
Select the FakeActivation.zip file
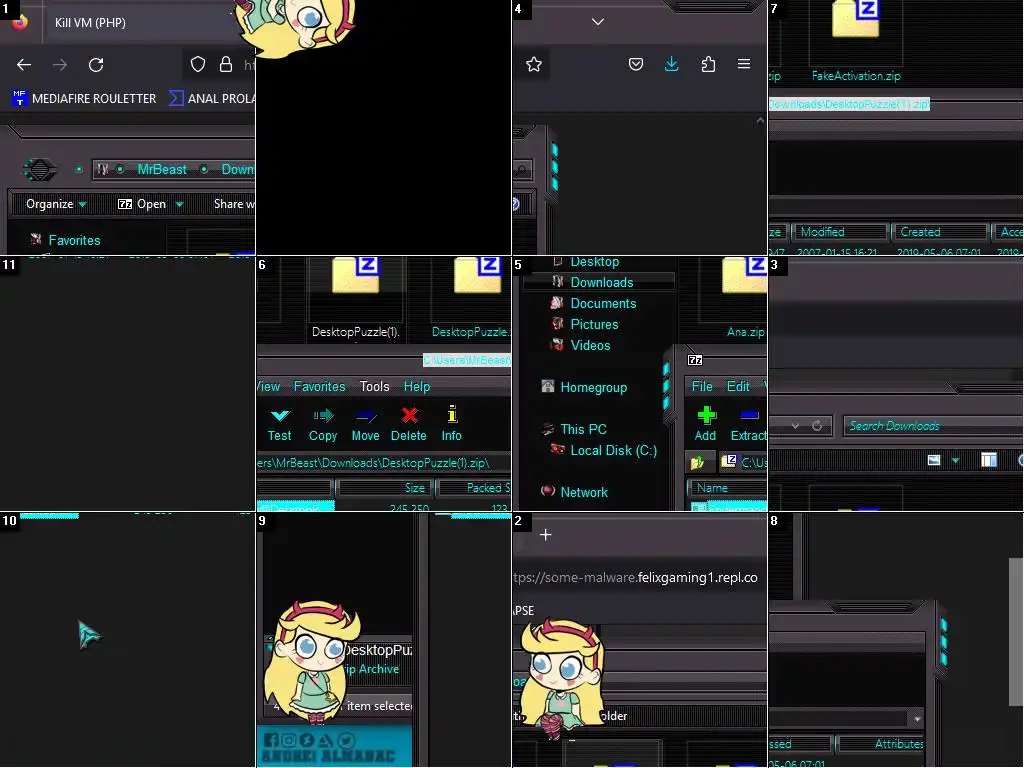coord(856,39)
